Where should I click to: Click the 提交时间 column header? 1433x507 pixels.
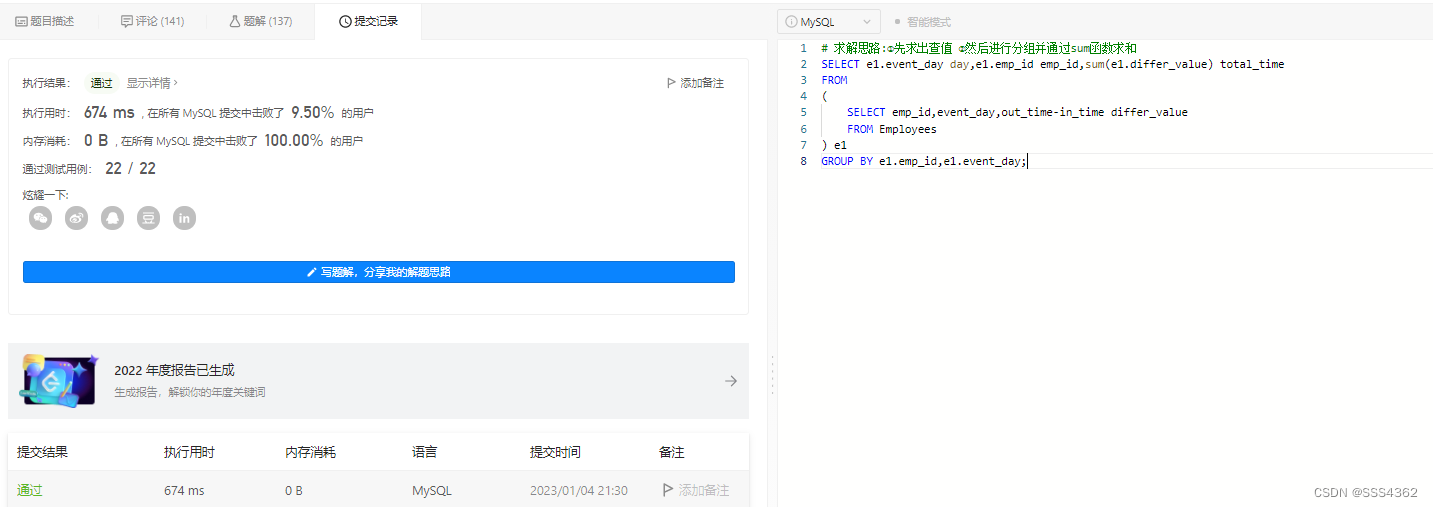point(555,452)
